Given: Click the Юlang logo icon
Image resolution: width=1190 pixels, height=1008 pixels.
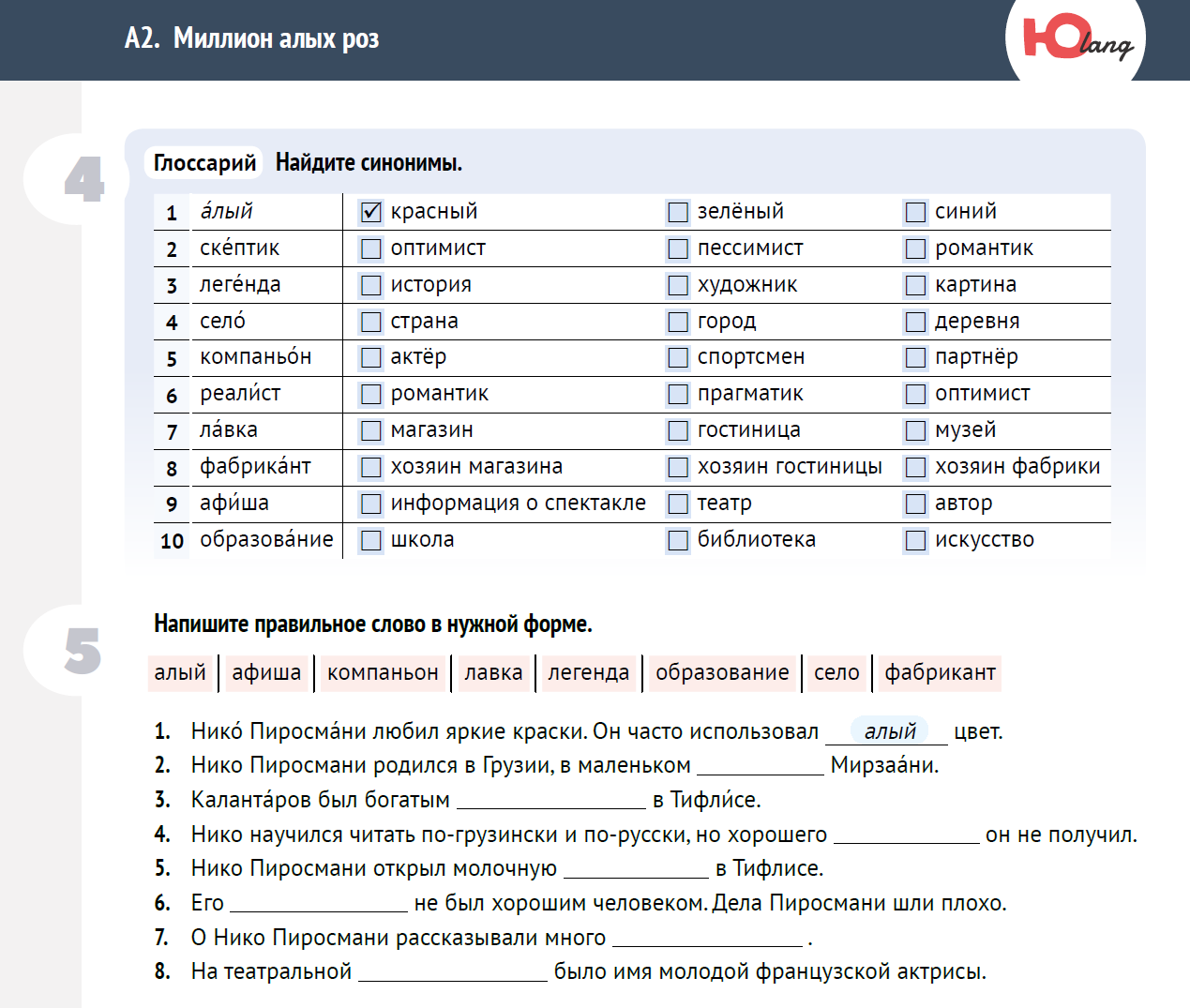Looking at the screenshot, I should tap(1077, 38).
